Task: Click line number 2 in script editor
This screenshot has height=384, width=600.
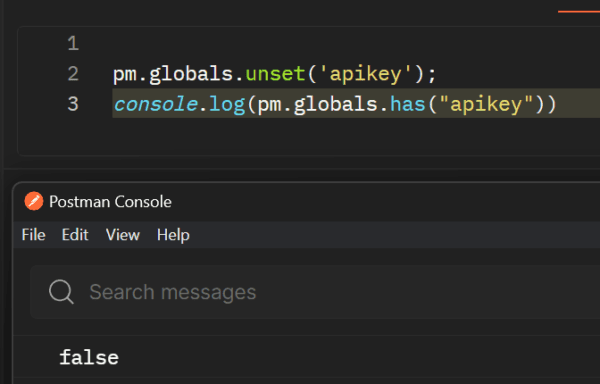Action: pos(73,73)
